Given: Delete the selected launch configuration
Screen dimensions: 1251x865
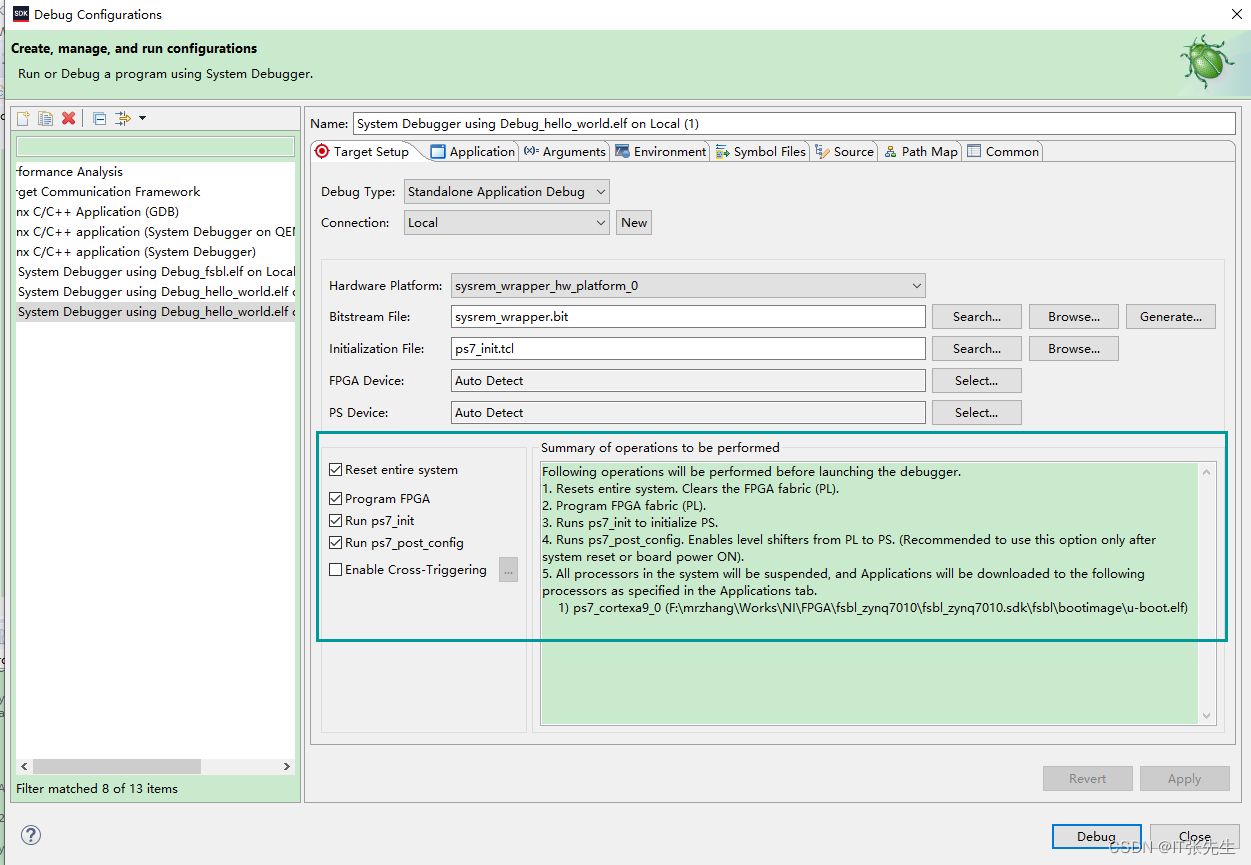Looking at the screenshot, I should click(68, 119).
